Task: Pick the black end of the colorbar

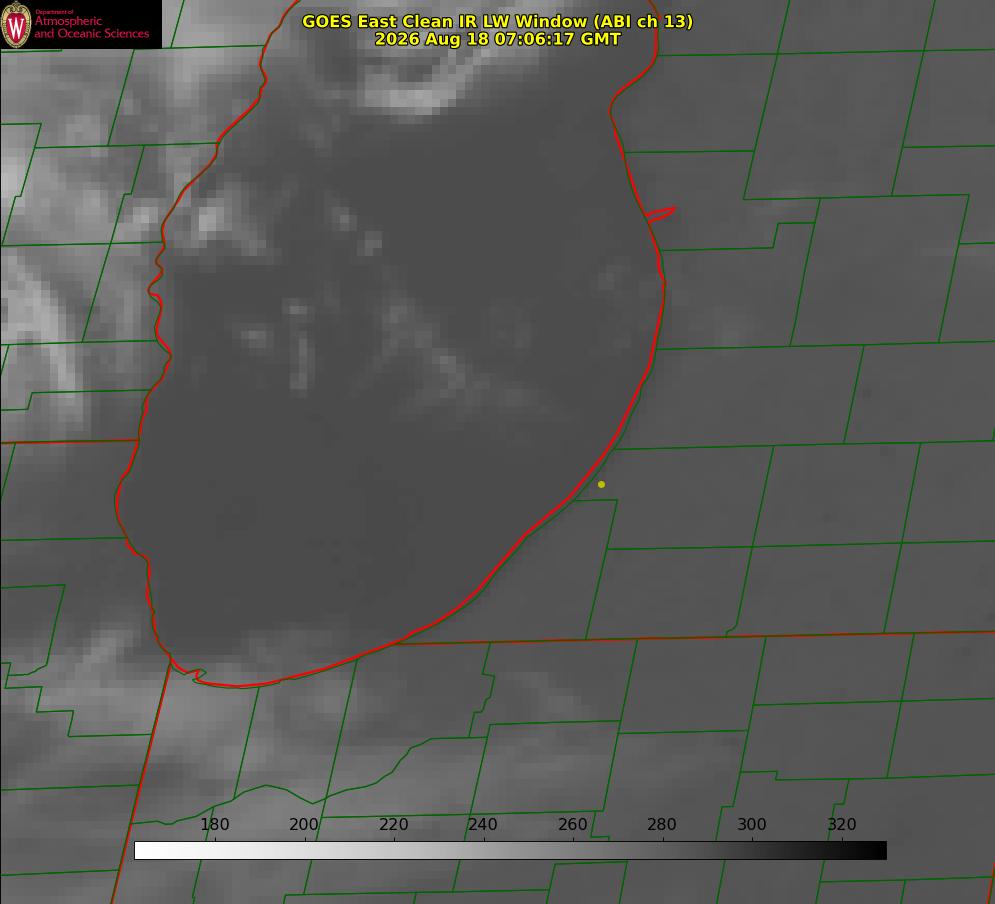Action: click(x=880, y=851)
